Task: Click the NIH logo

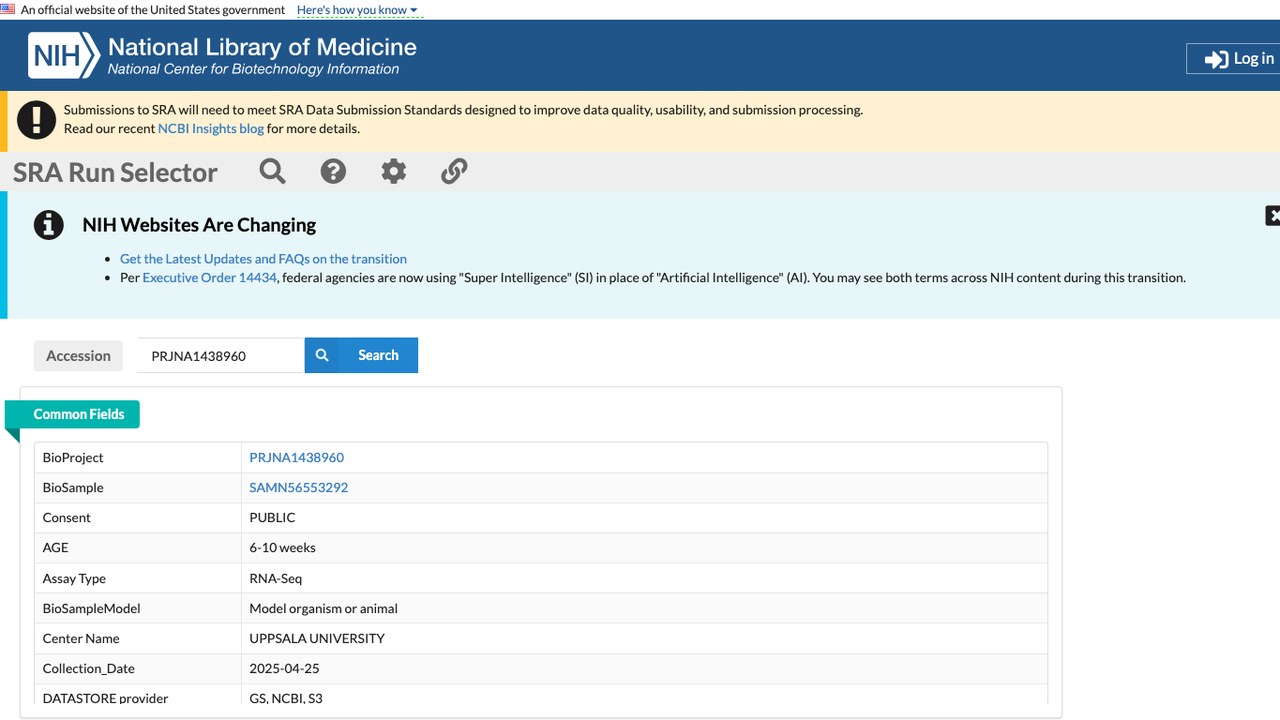Action: pyautogui.click(x=64, y=55)
